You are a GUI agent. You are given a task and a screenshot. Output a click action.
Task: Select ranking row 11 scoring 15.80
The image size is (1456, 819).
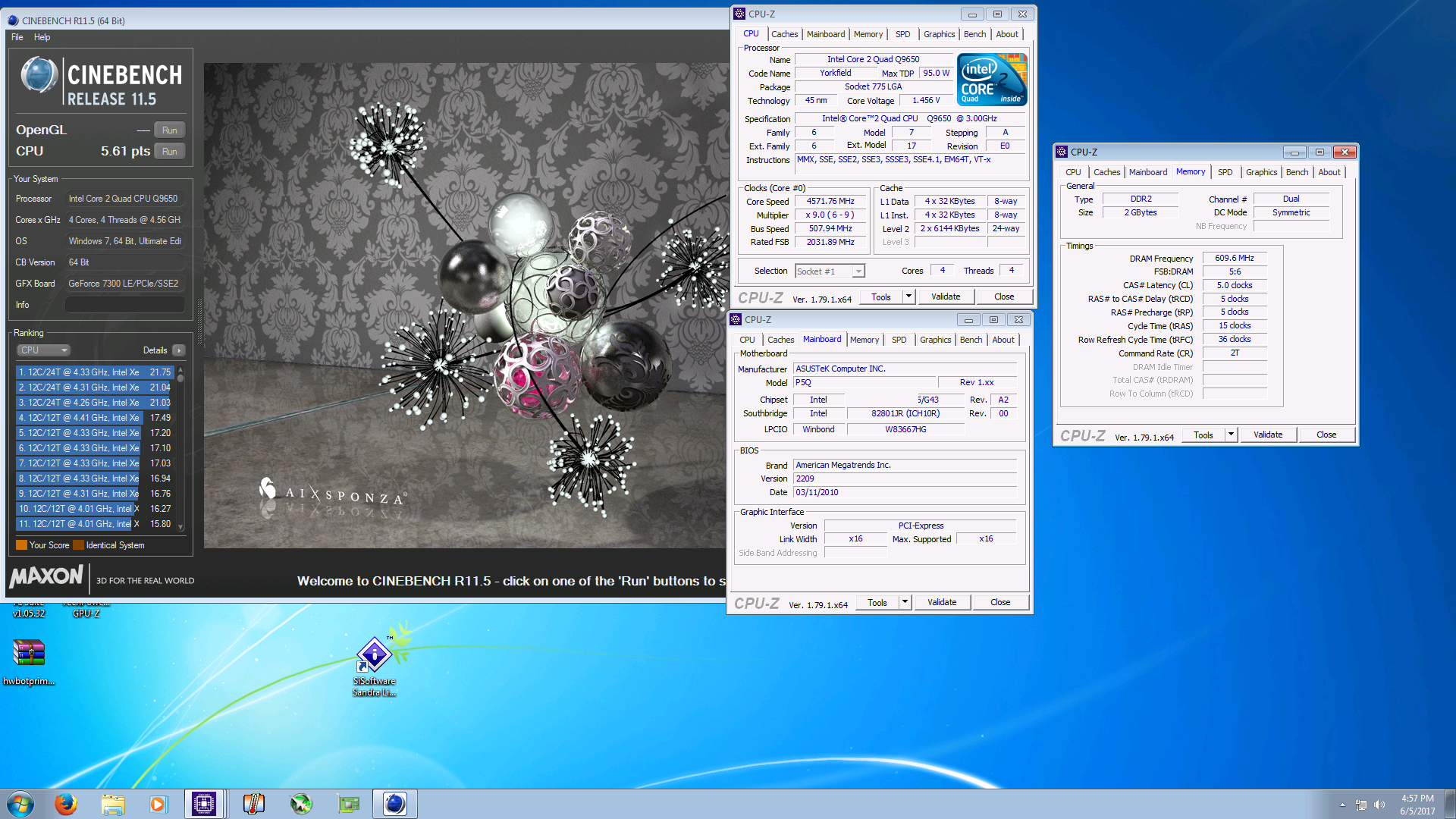(96, 524)
